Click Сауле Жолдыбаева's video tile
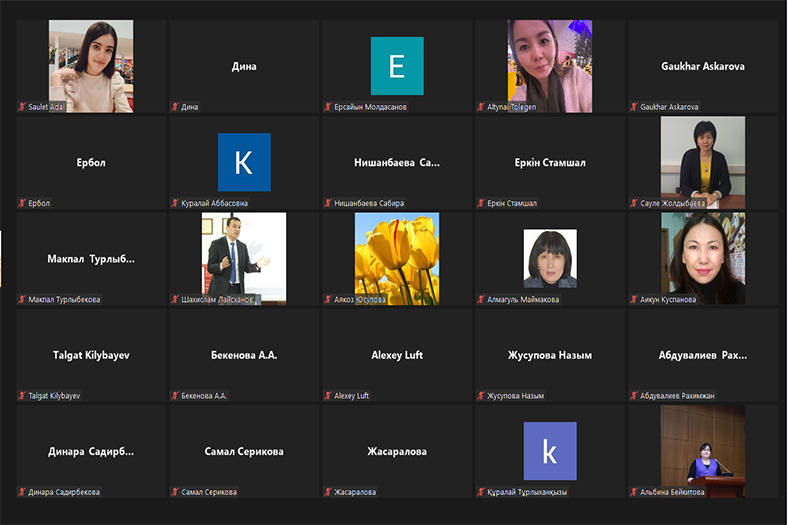The image size is (788, 525). pos(702,160)
